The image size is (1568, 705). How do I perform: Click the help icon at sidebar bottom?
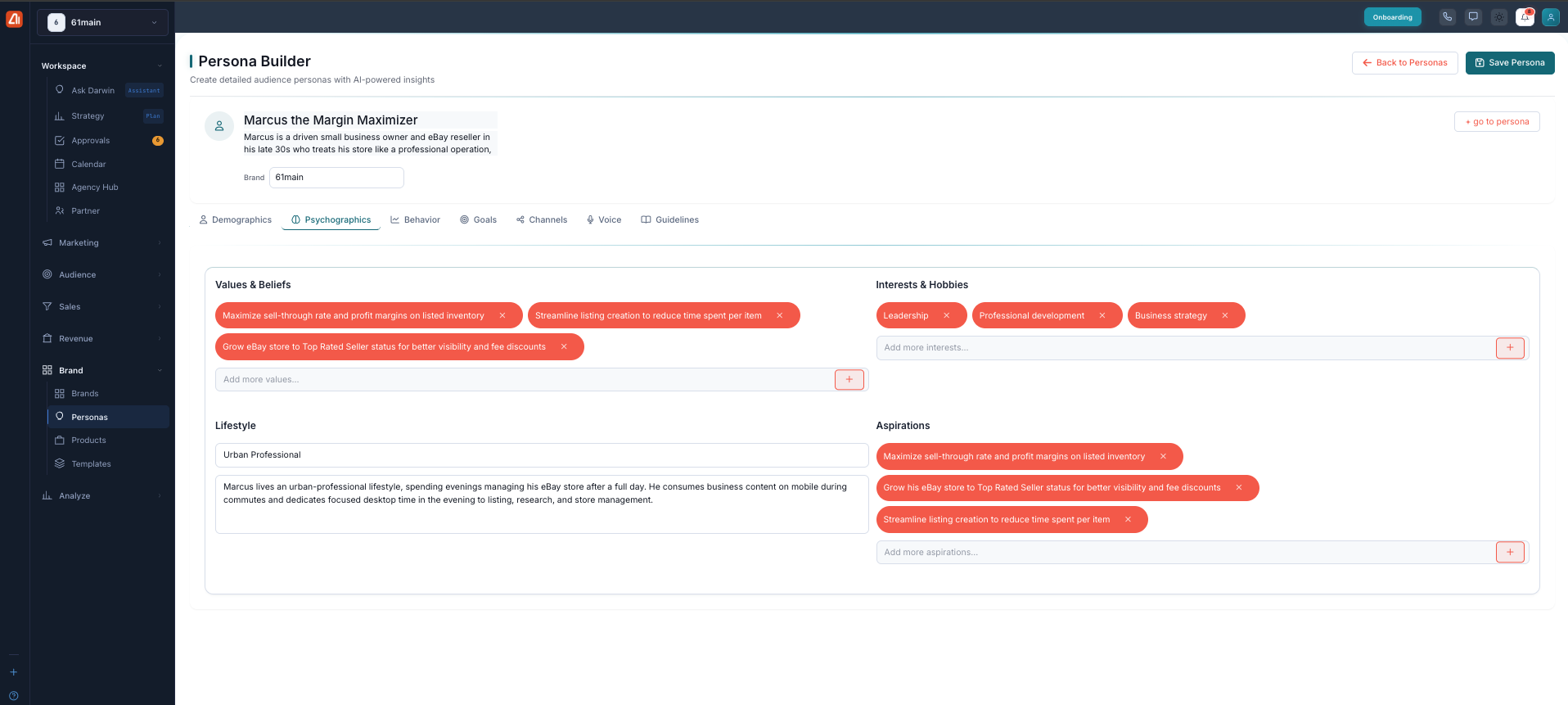tap(14, 696)
